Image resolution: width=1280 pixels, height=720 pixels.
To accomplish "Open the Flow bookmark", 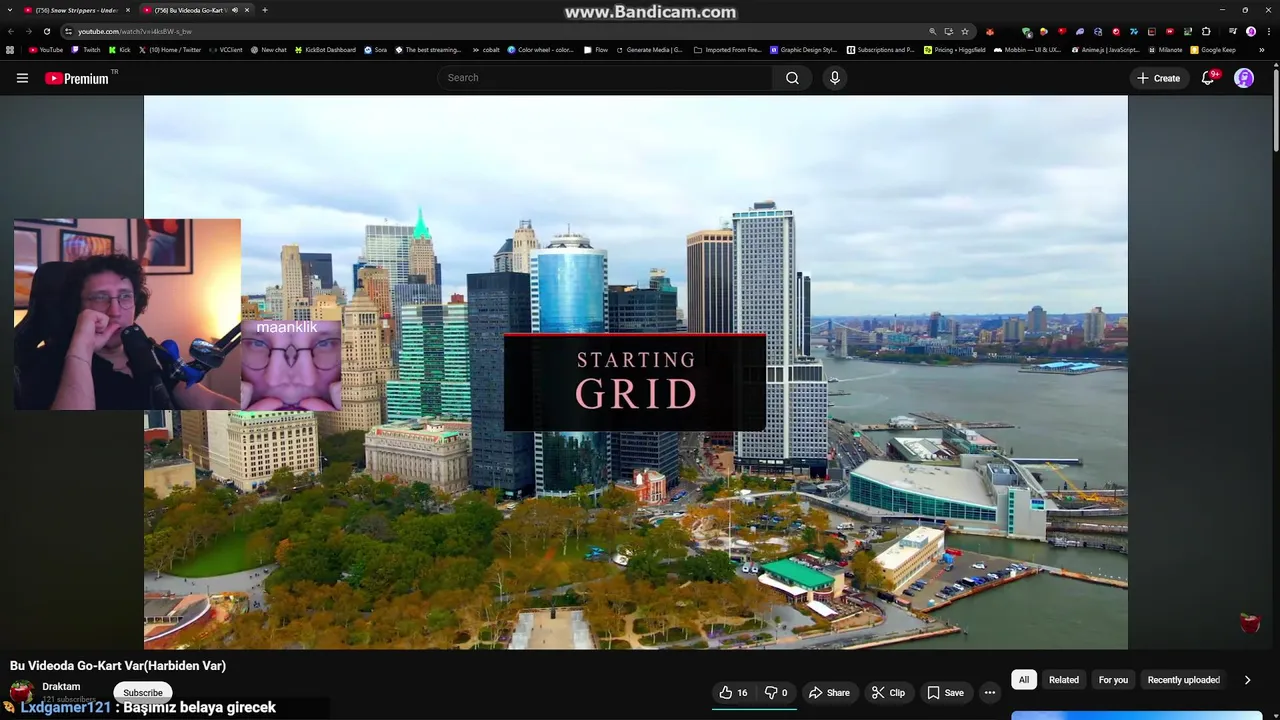I will 595,49.
